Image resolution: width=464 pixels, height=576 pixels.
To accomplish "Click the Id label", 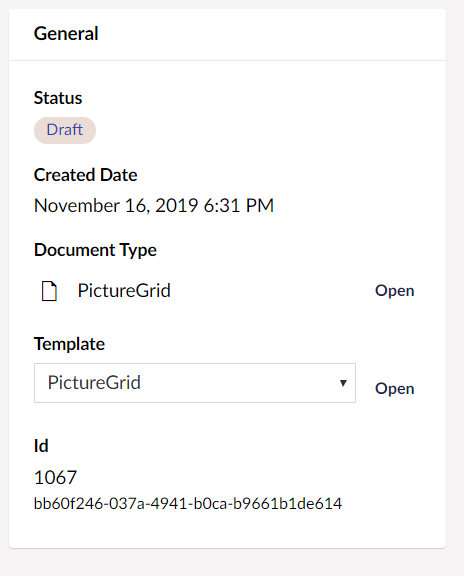I will click(x=41, y=446).
